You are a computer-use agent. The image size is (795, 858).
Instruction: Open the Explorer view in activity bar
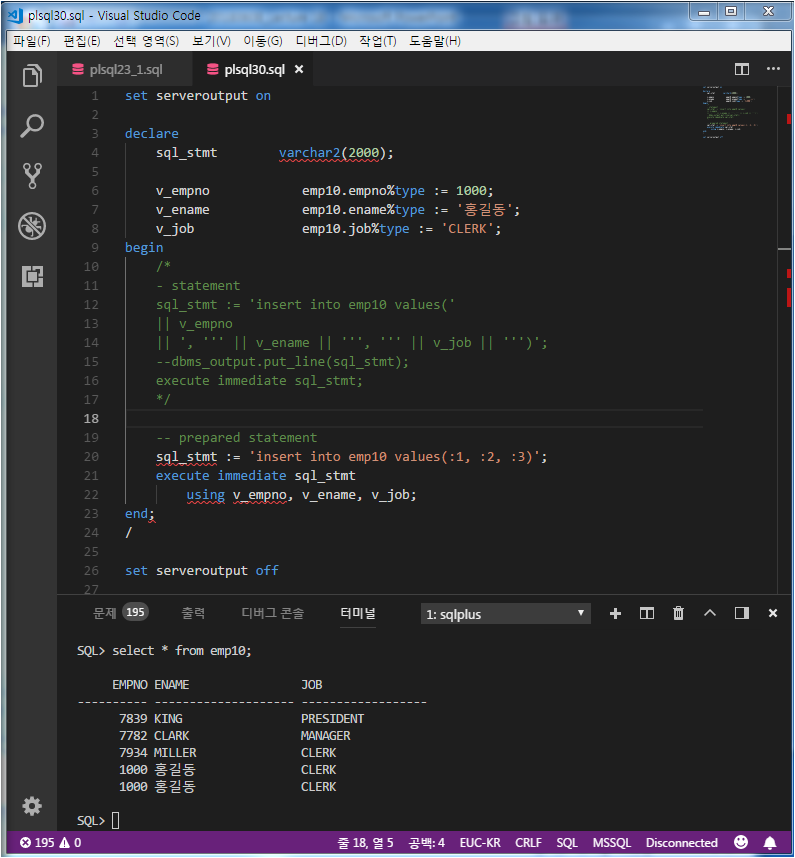tap(32, 76)
